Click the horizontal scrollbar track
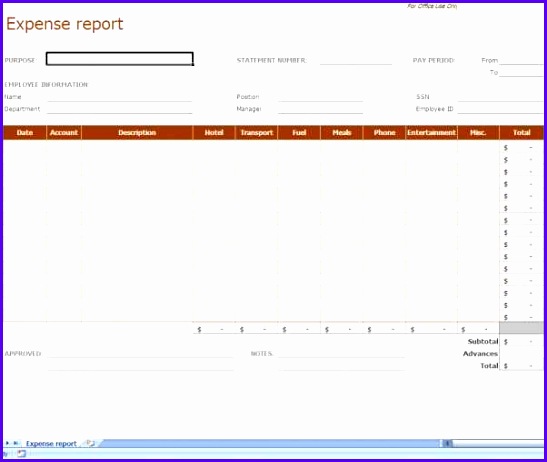The image size is (547, 462). tap(498, 444)
